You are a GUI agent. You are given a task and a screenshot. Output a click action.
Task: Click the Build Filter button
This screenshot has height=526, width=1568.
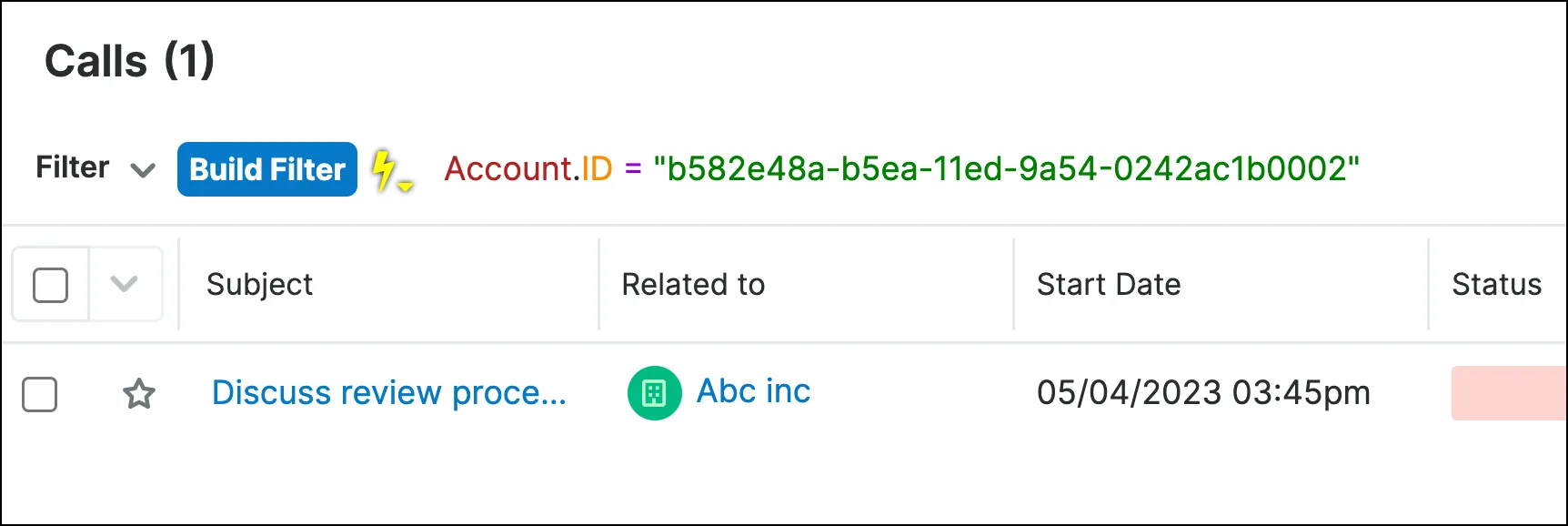267,169
